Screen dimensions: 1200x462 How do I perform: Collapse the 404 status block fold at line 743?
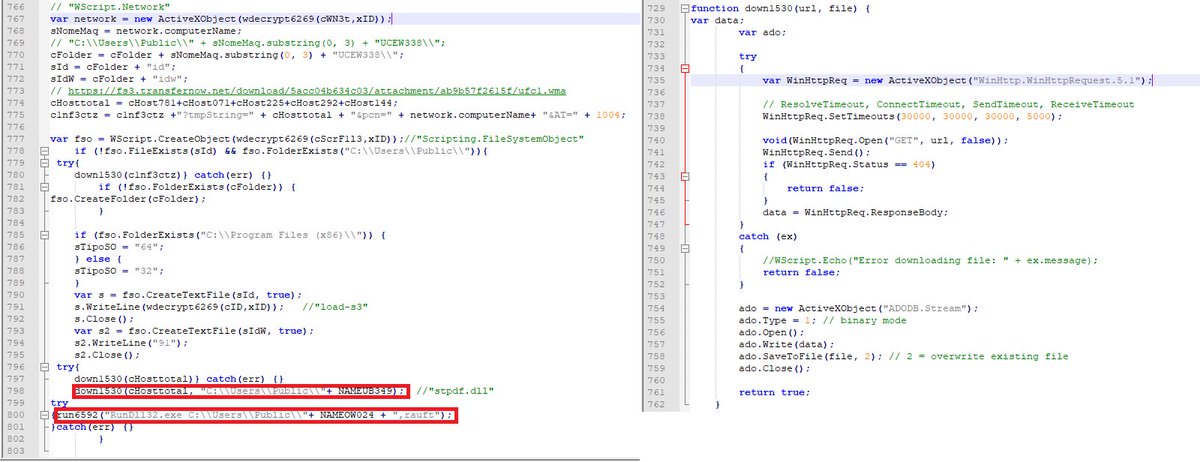pos(684,175)
